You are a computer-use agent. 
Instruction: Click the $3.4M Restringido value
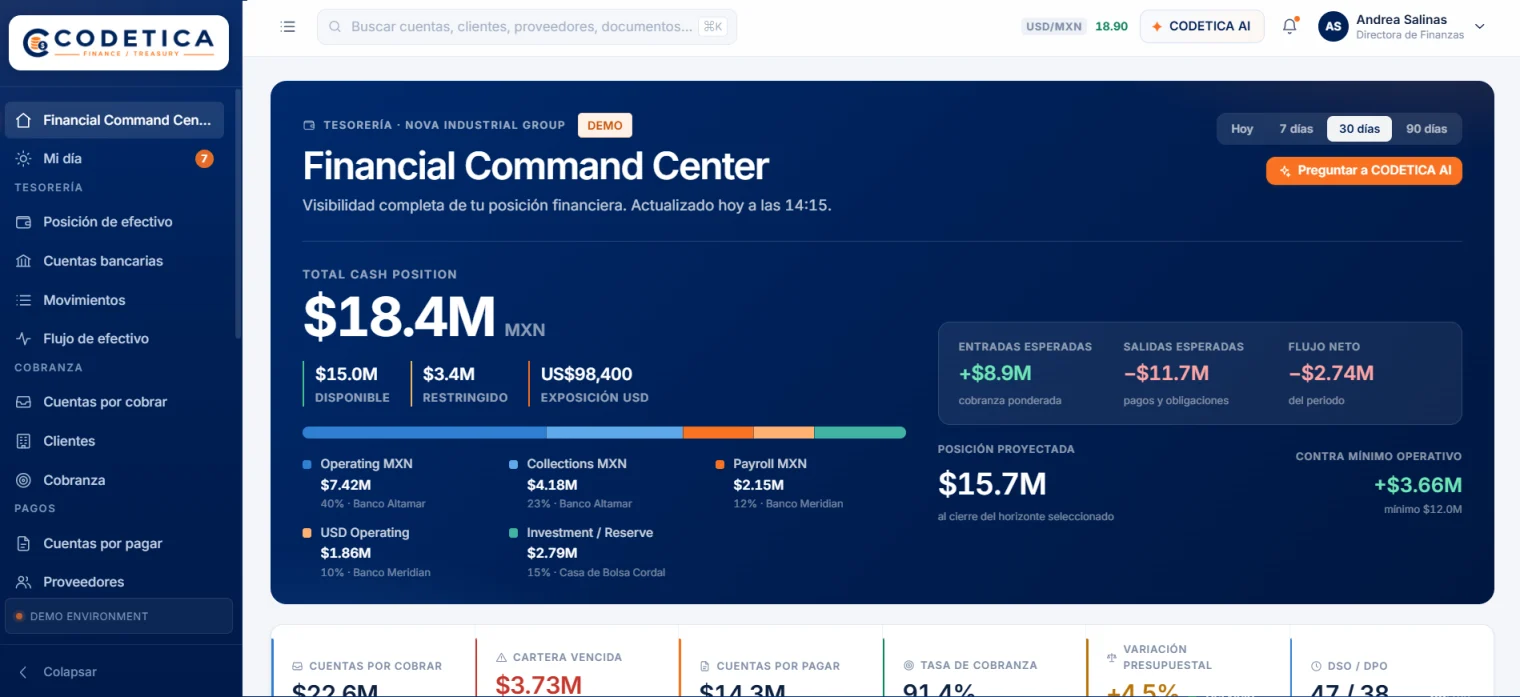[x=449, y=375]
